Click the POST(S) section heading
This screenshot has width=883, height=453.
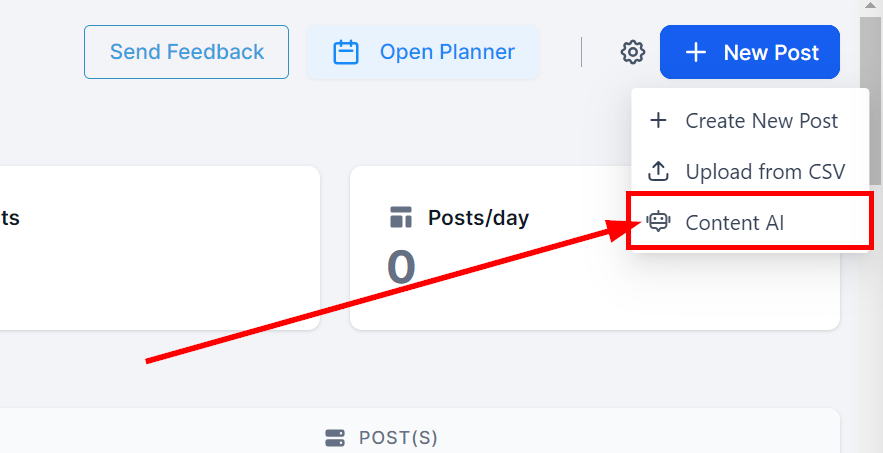click(398, 438)
